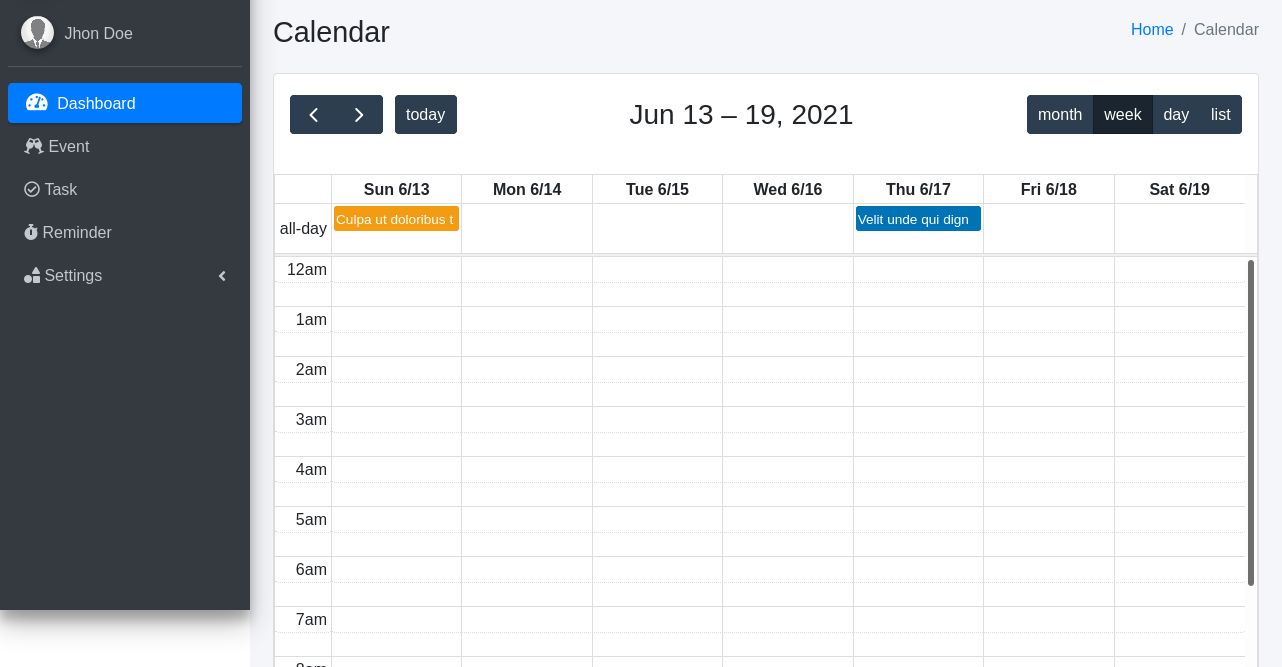Go to previous week with left chevron
The image size is (1282, 667).
point(313,114)
